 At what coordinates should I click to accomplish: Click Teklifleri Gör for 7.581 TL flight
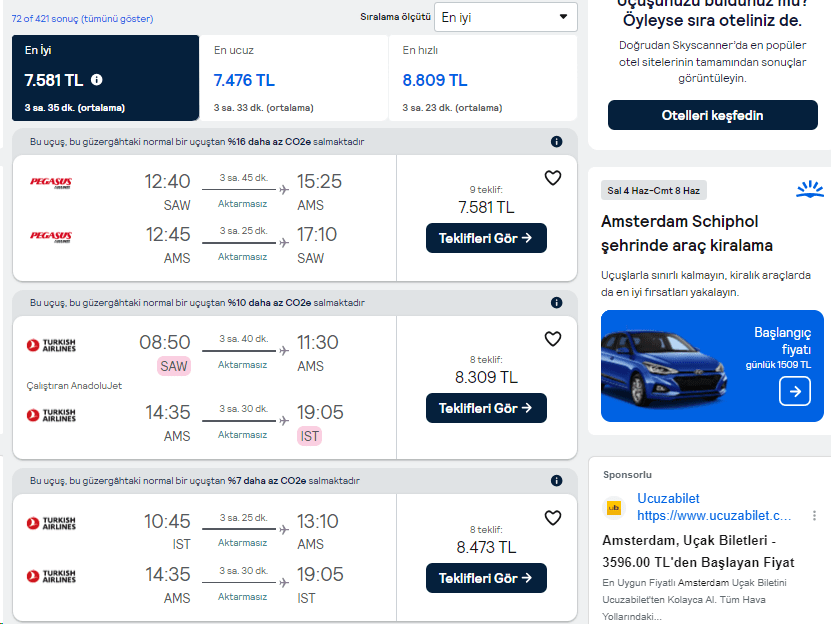point(486,238)
